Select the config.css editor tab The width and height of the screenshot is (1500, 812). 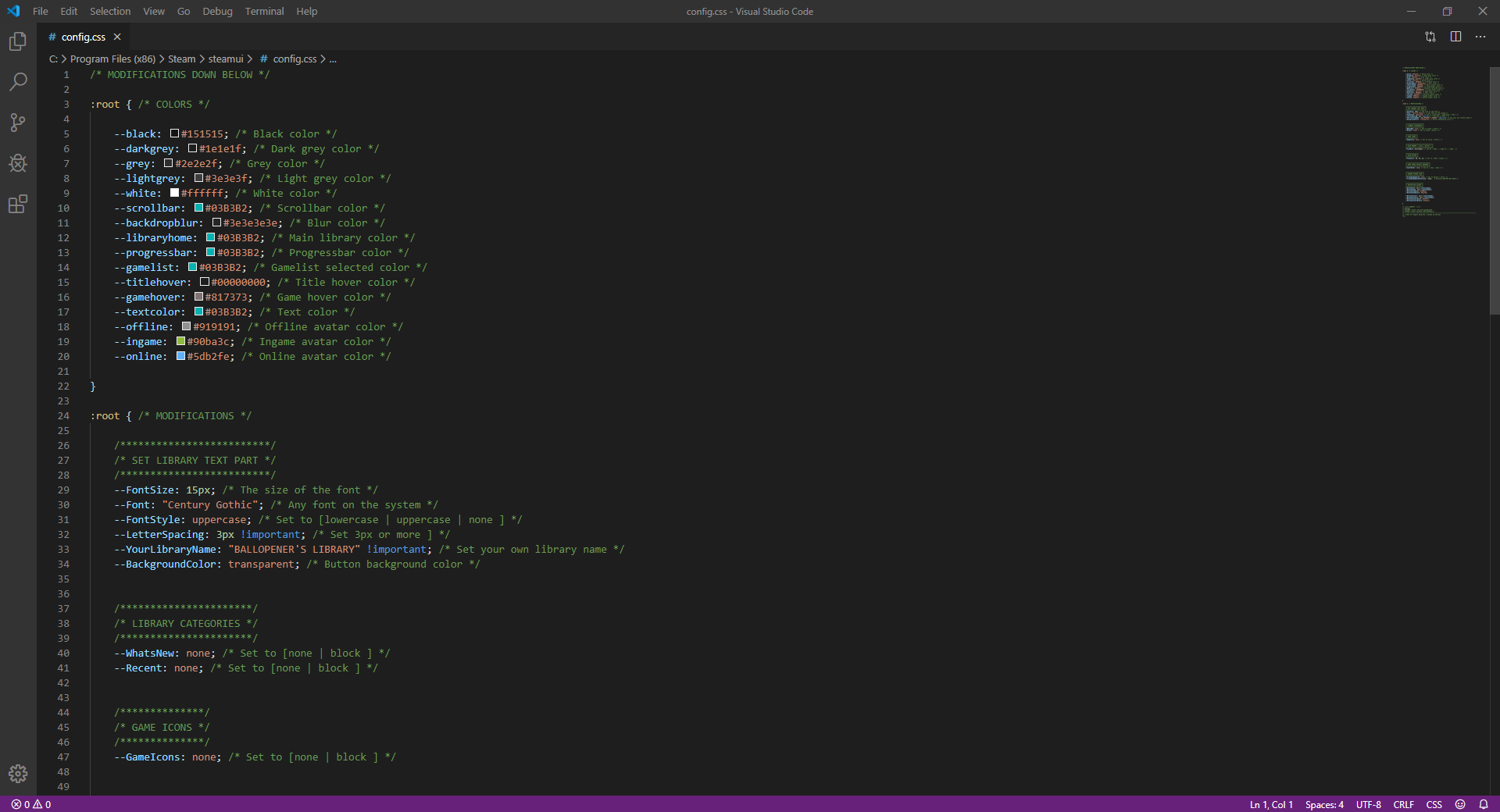click(84, 37)
